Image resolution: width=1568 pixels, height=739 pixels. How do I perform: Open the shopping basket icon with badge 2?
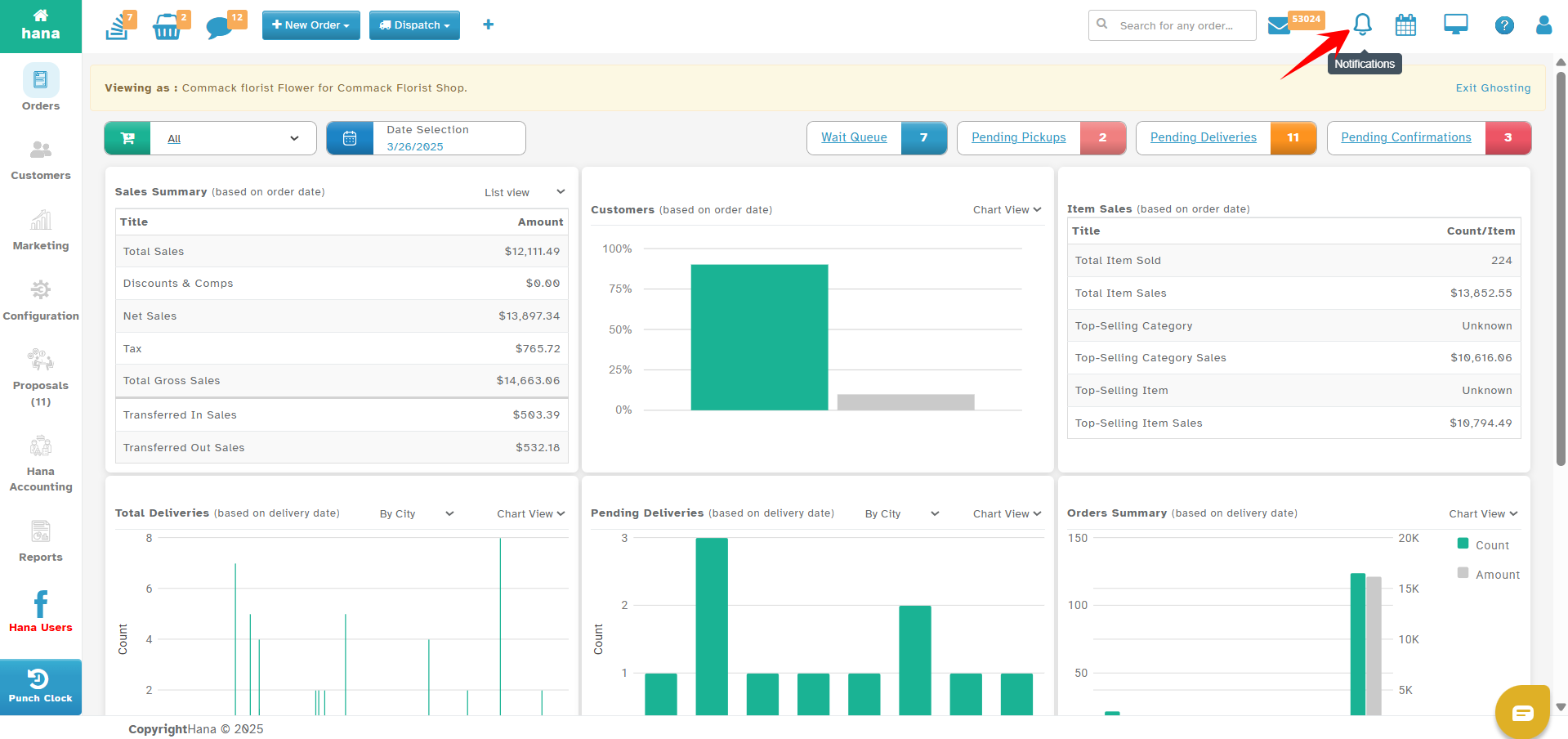(x=168, y=26)
